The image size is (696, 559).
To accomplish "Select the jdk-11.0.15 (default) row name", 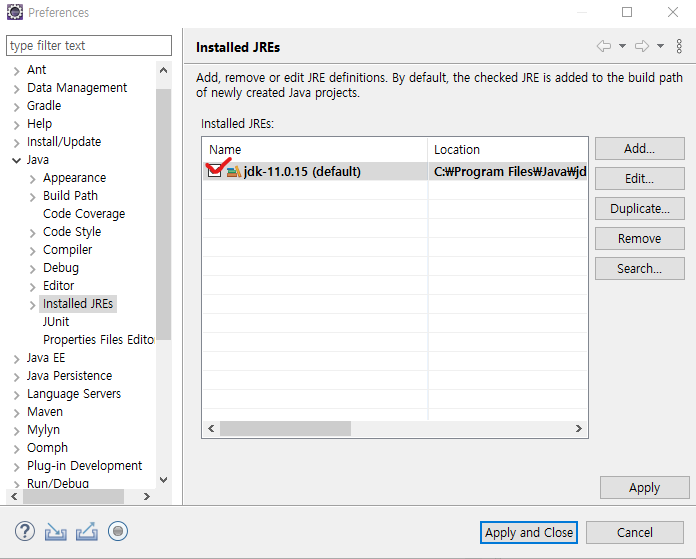I will pyautogui.click(x=302, y=171).
